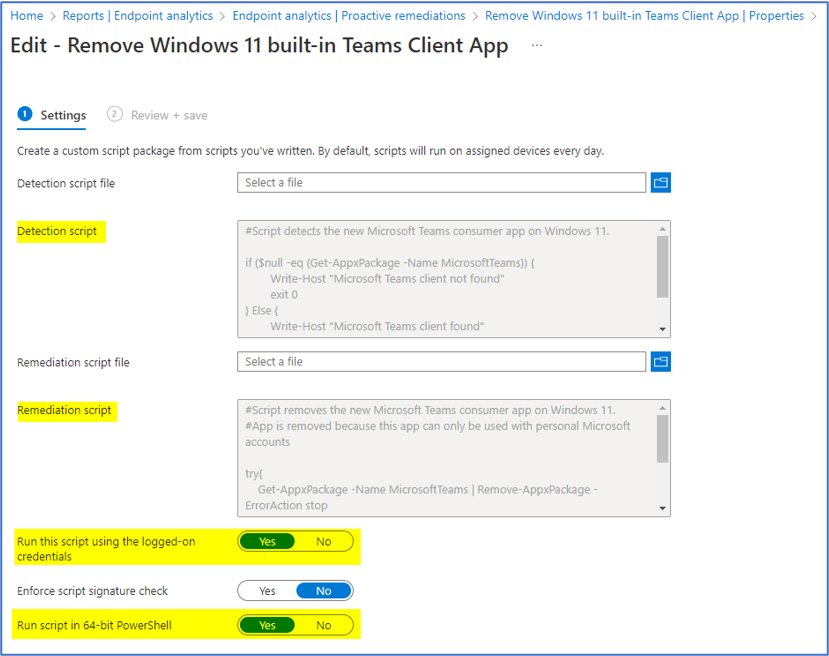Click the 'Detection script file' label
Screen dimensions: 829x656
click(66, 183)
